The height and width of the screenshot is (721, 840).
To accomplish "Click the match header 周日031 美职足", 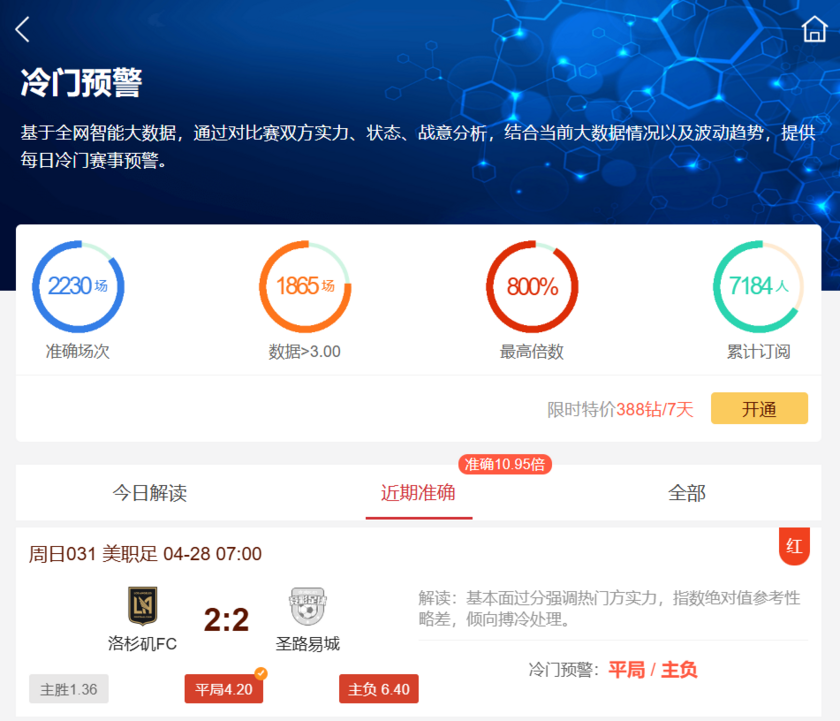I will click(145, 554).
